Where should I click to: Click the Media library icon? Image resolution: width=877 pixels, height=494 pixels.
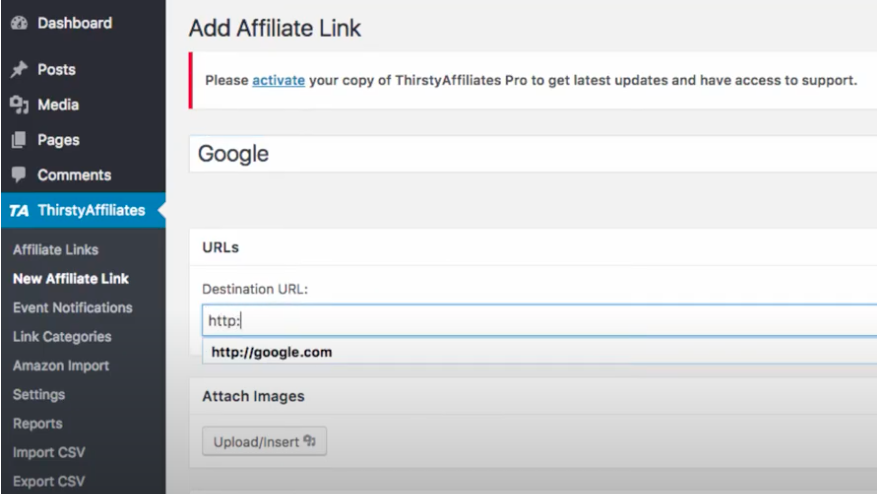pos(18,105)
